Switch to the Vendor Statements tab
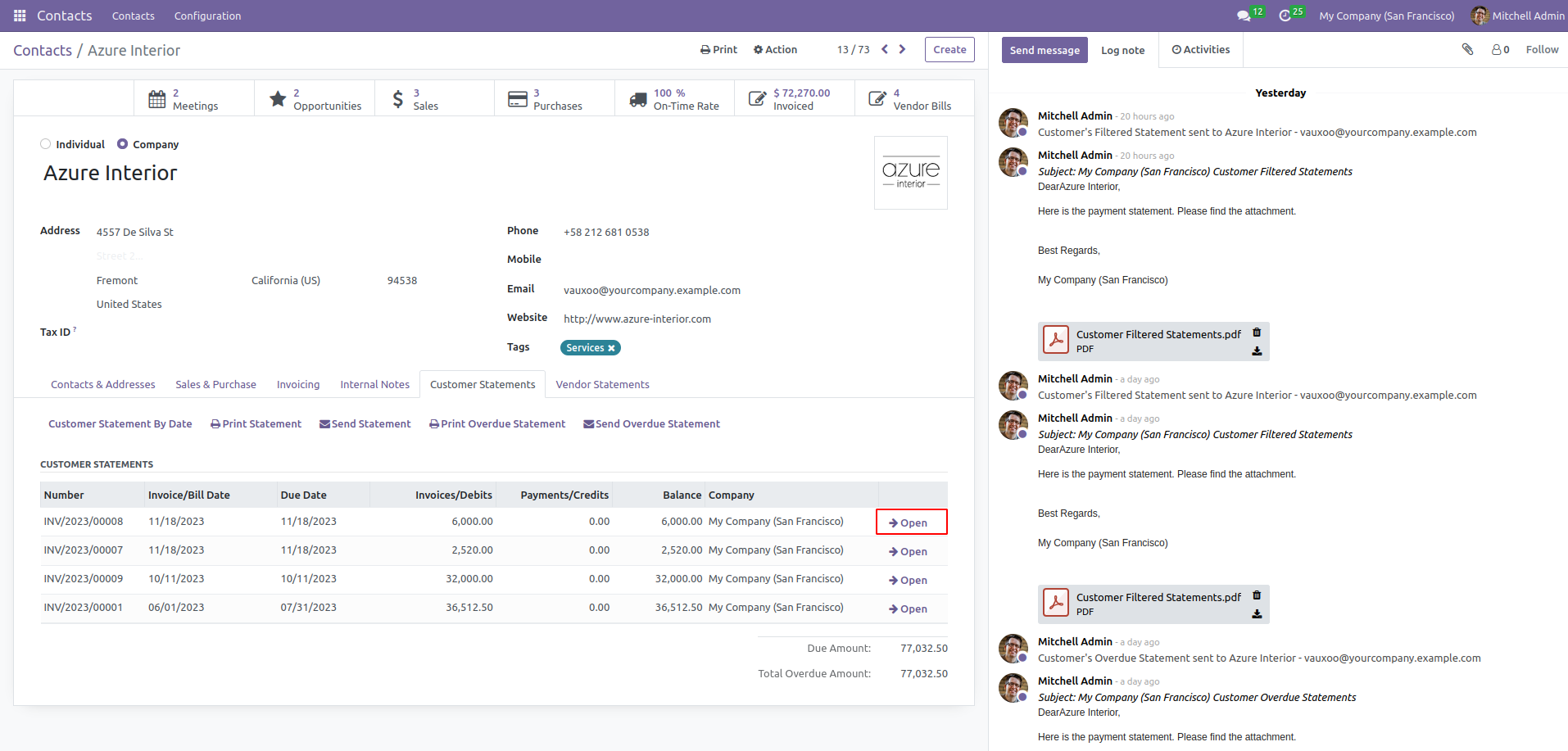This screenshot has height=751, width=1568. pos(602,384)
